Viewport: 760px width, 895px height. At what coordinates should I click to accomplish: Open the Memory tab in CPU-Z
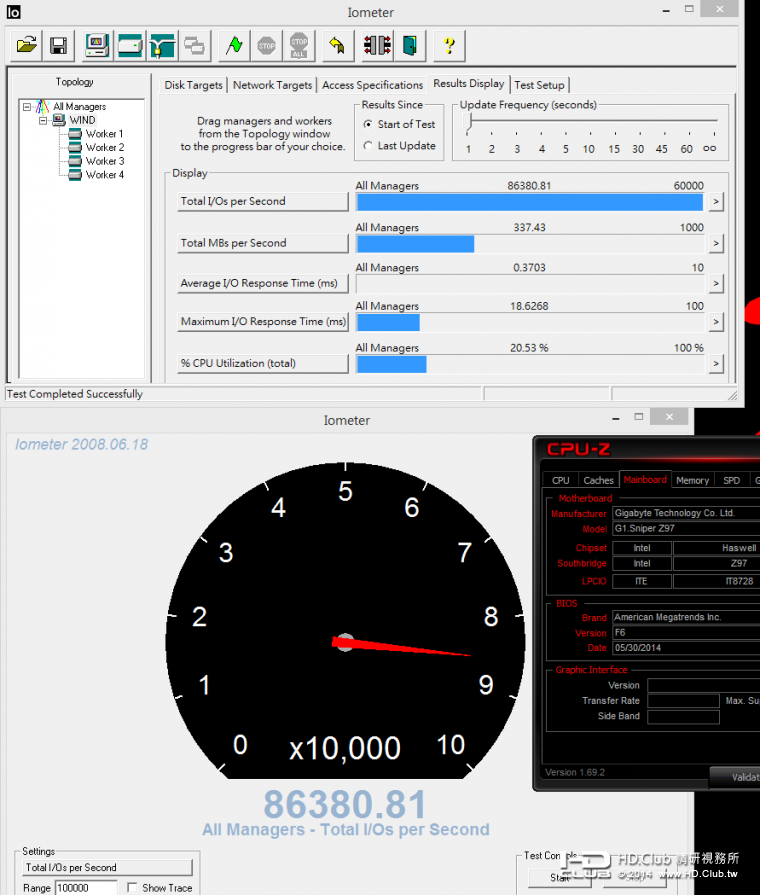tap(692, 481)
